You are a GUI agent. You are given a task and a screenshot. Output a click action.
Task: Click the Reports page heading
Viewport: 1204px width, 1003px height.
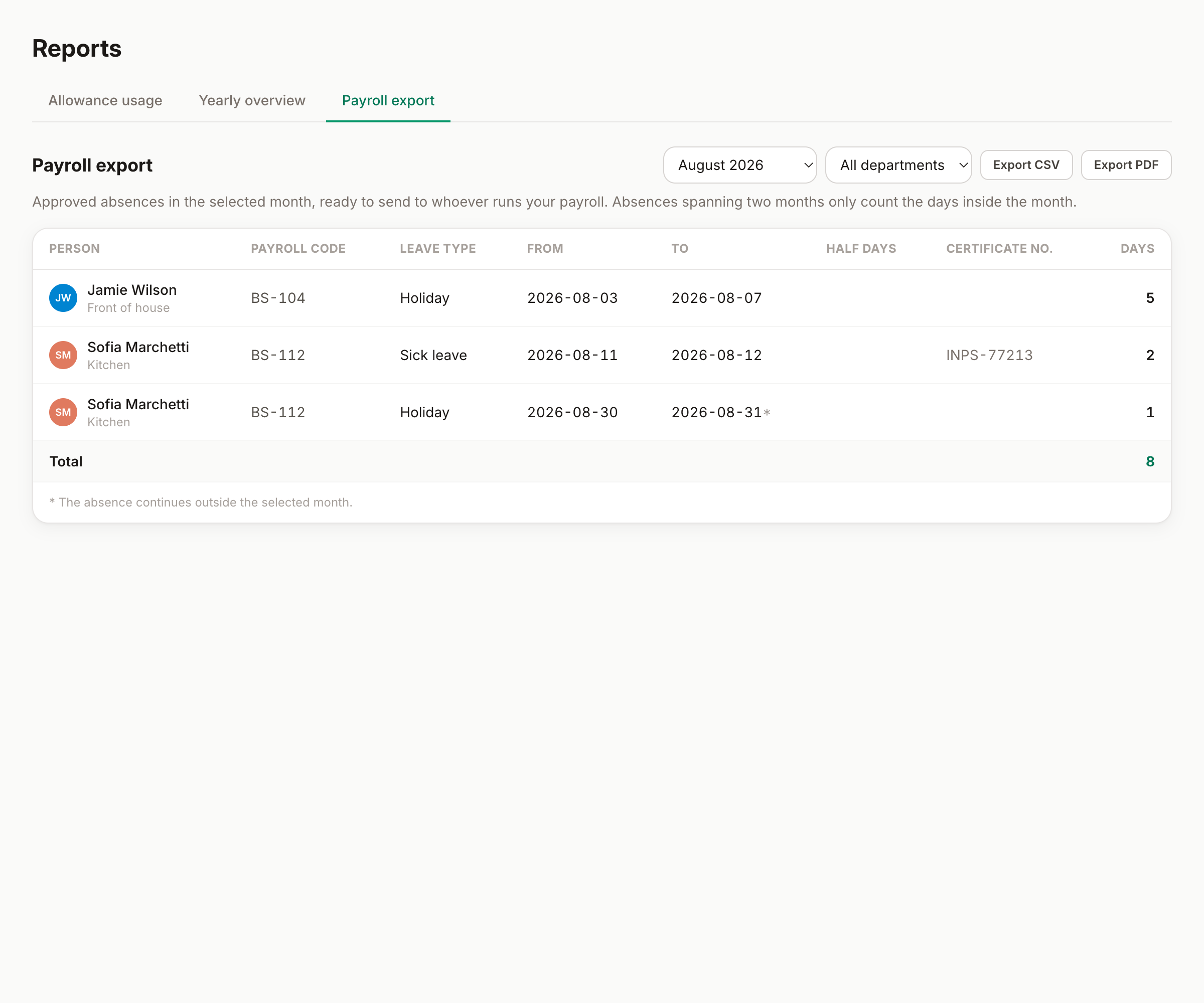tap(77, 49)
